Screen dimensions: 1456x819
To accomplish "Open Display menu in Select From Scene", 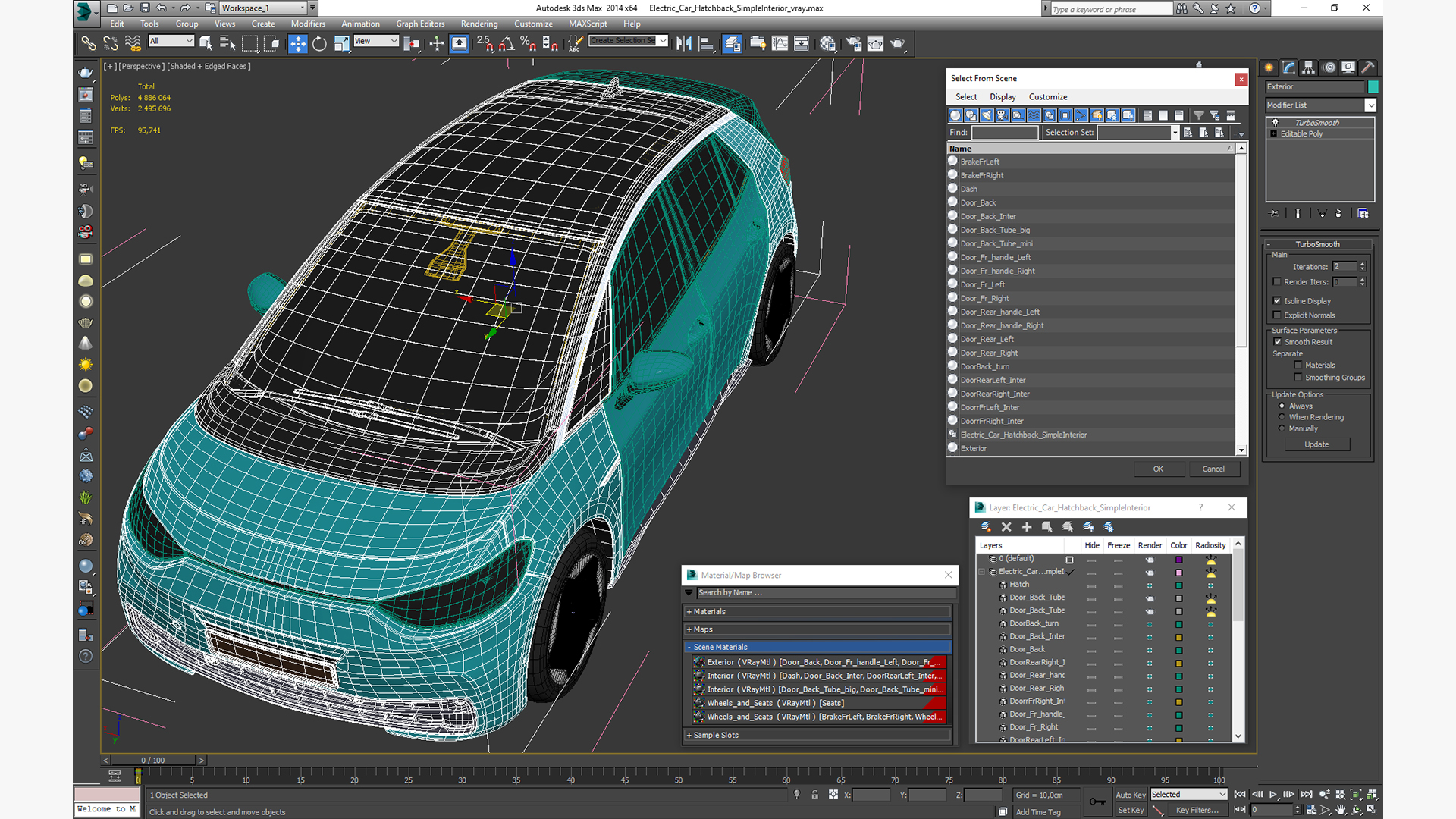I will (1003, 97).
